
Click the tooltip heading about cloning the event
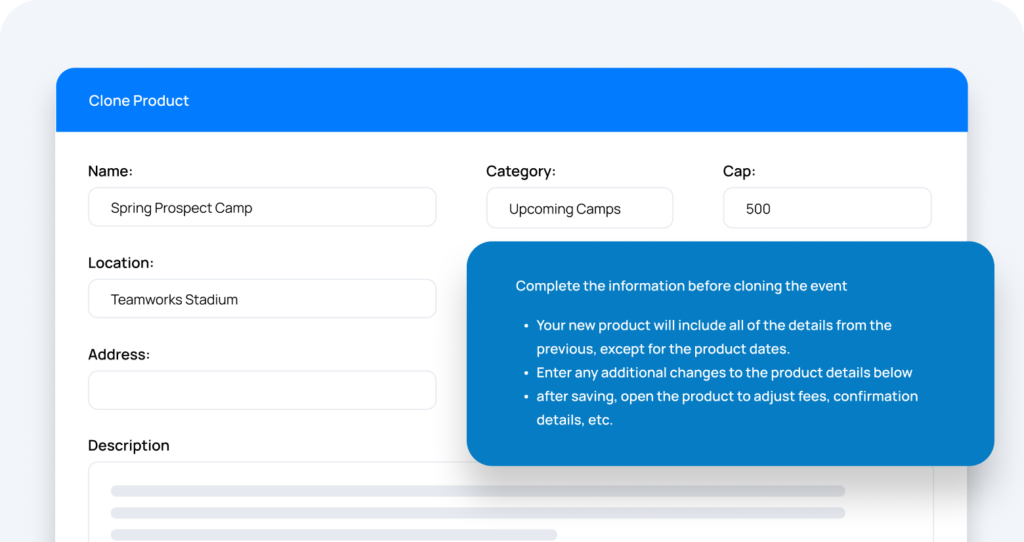[x=681, y=286]
